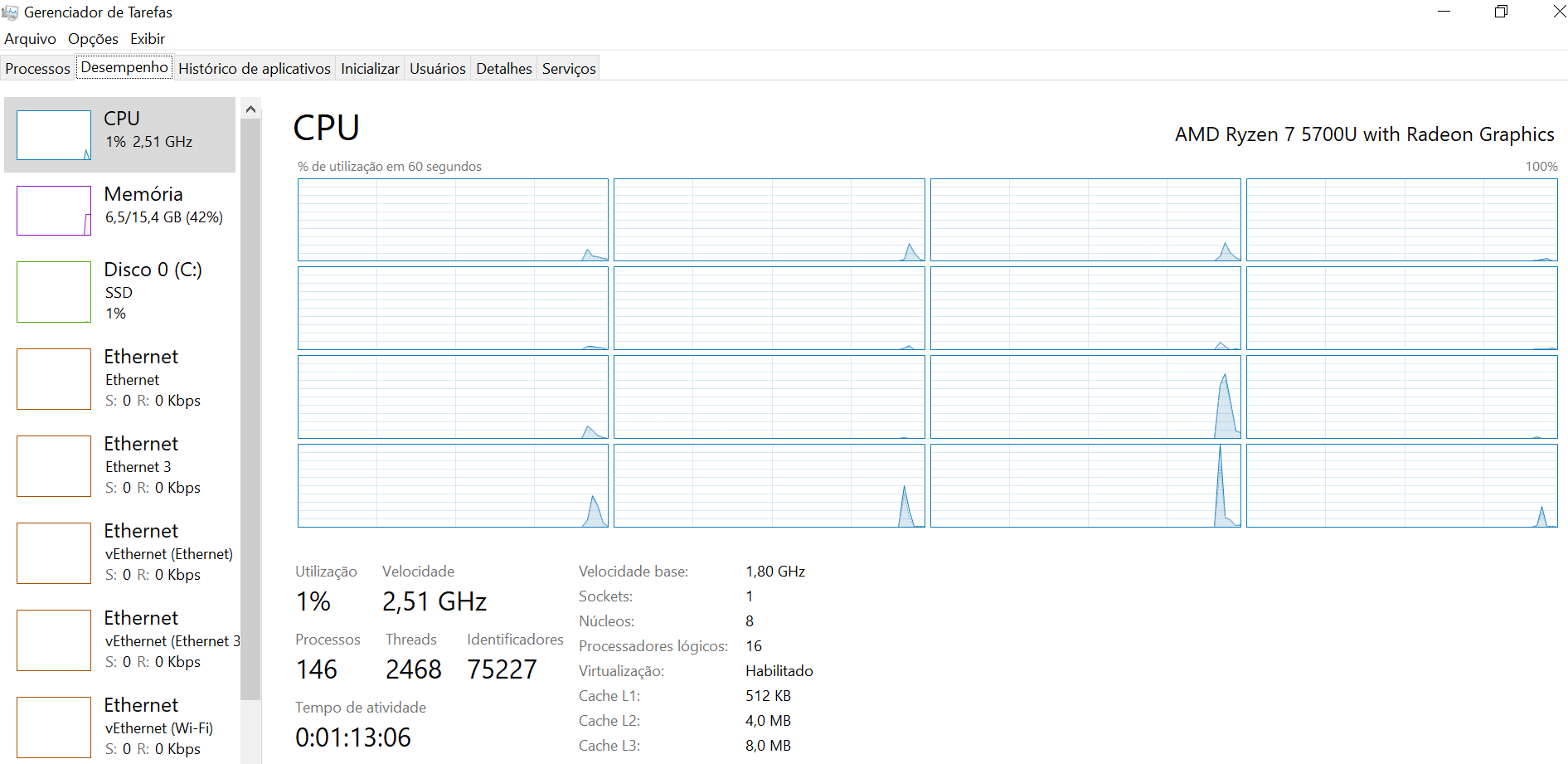Click the third-row graph with large spike

[x=1085, y=397]
